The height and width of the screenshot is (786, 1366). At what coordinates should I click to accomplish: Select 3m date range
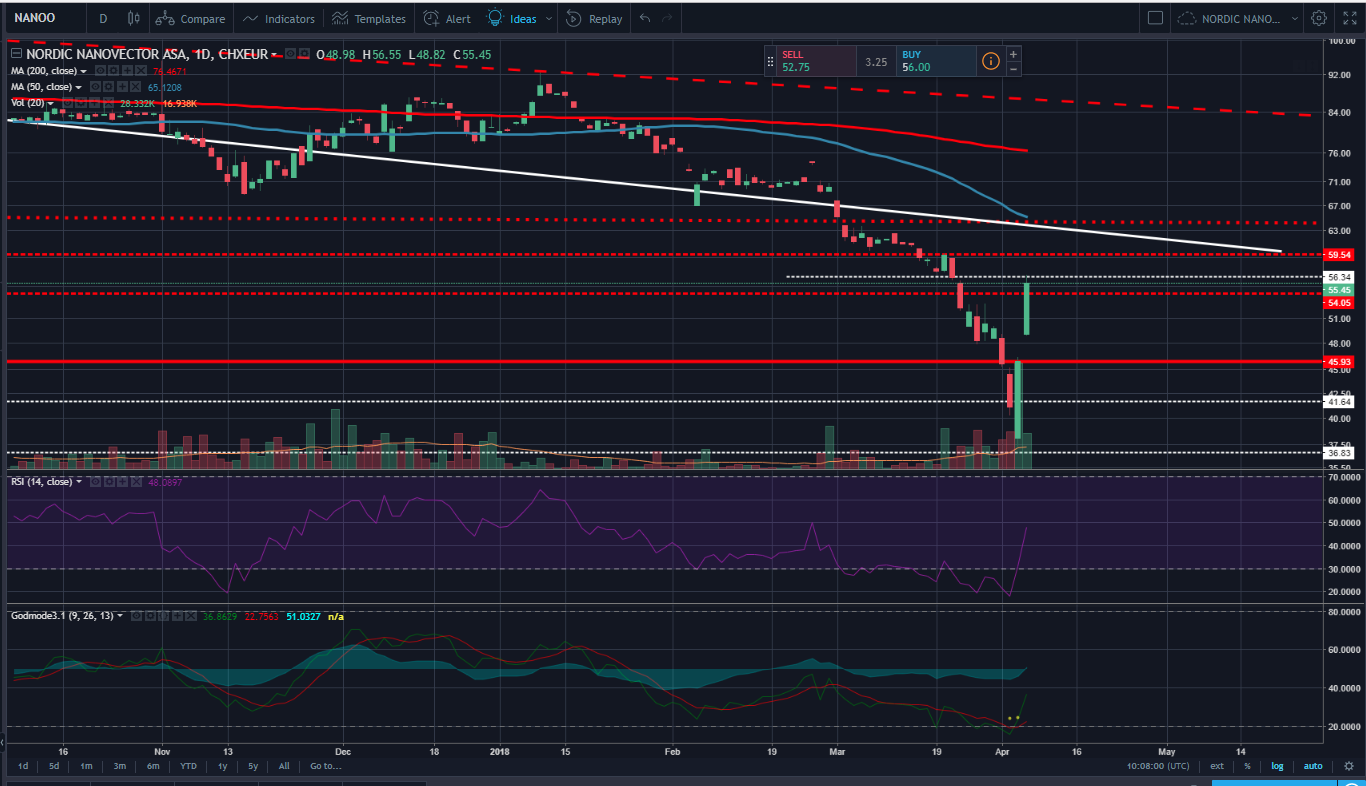(119, 766)
